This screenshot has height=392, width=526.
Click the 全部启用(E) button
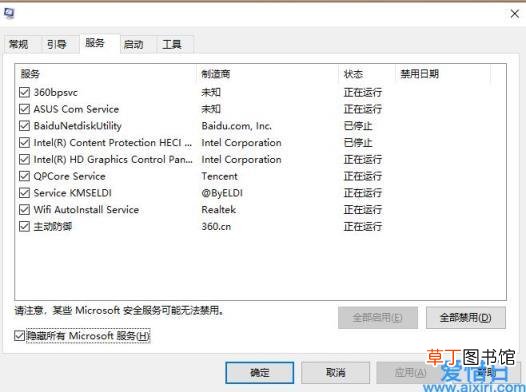pyautogui.click(x=378, y=317)
